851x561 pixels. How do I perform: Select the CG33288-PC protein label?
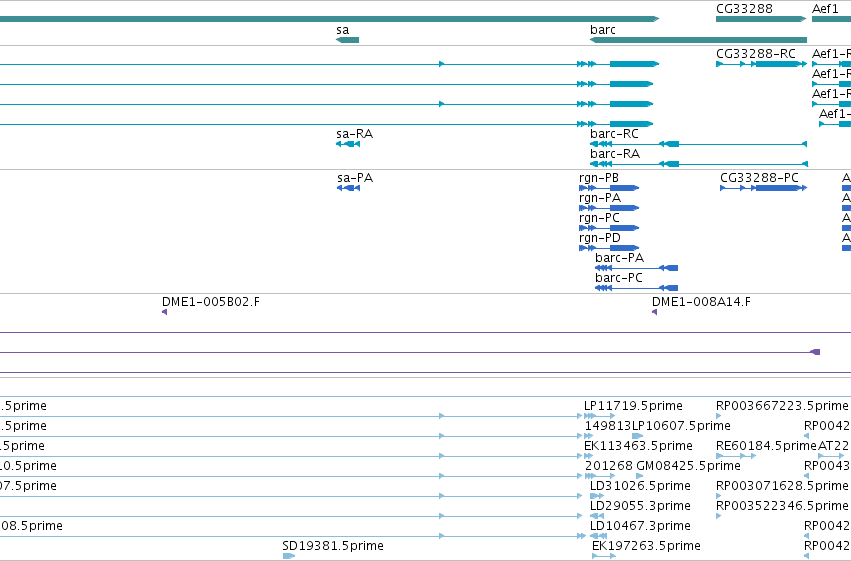pos(759,178)
